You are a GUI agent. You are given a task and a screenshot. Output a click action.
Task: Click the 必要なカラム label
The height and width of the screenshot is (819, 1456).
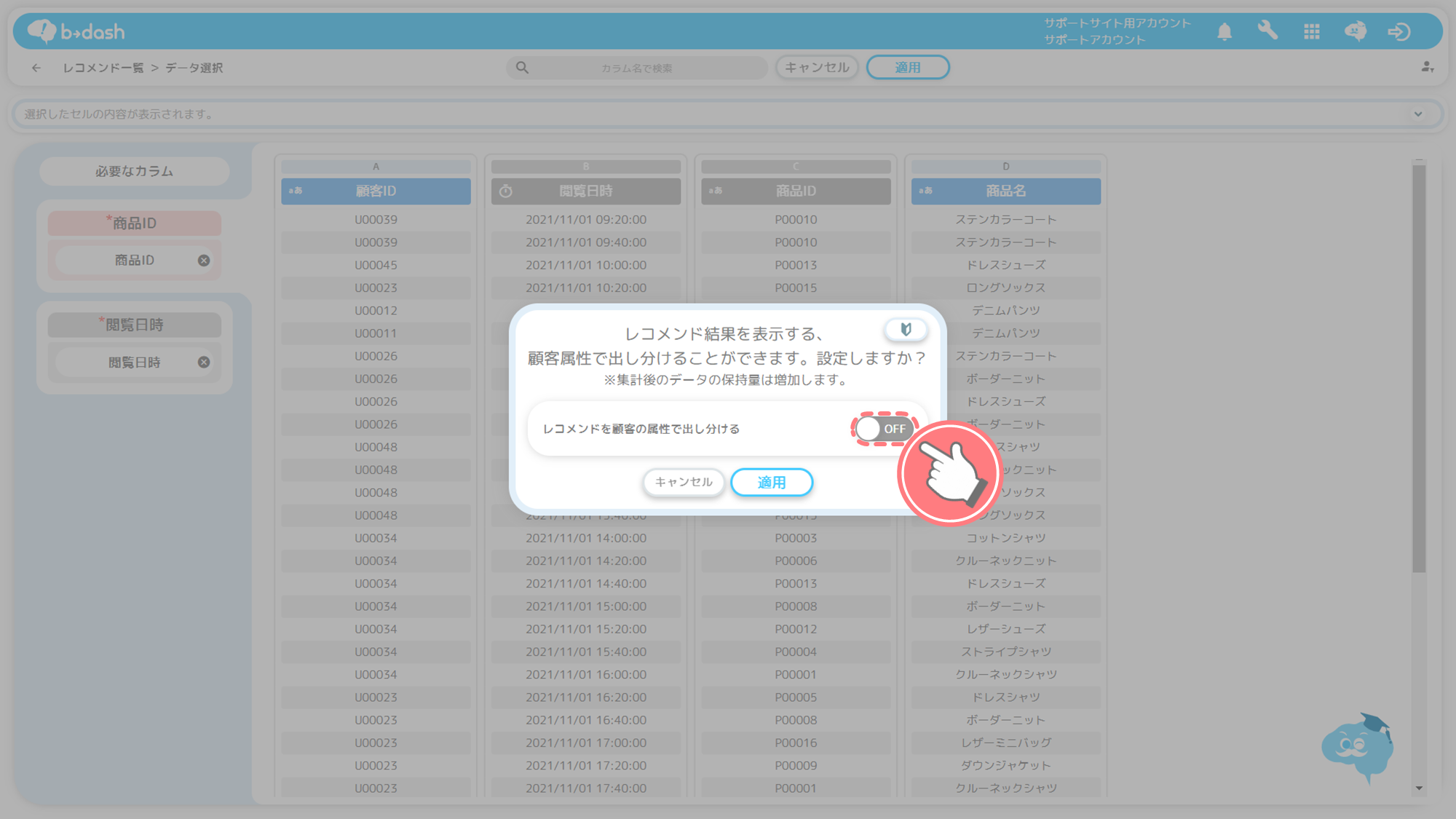135,171
